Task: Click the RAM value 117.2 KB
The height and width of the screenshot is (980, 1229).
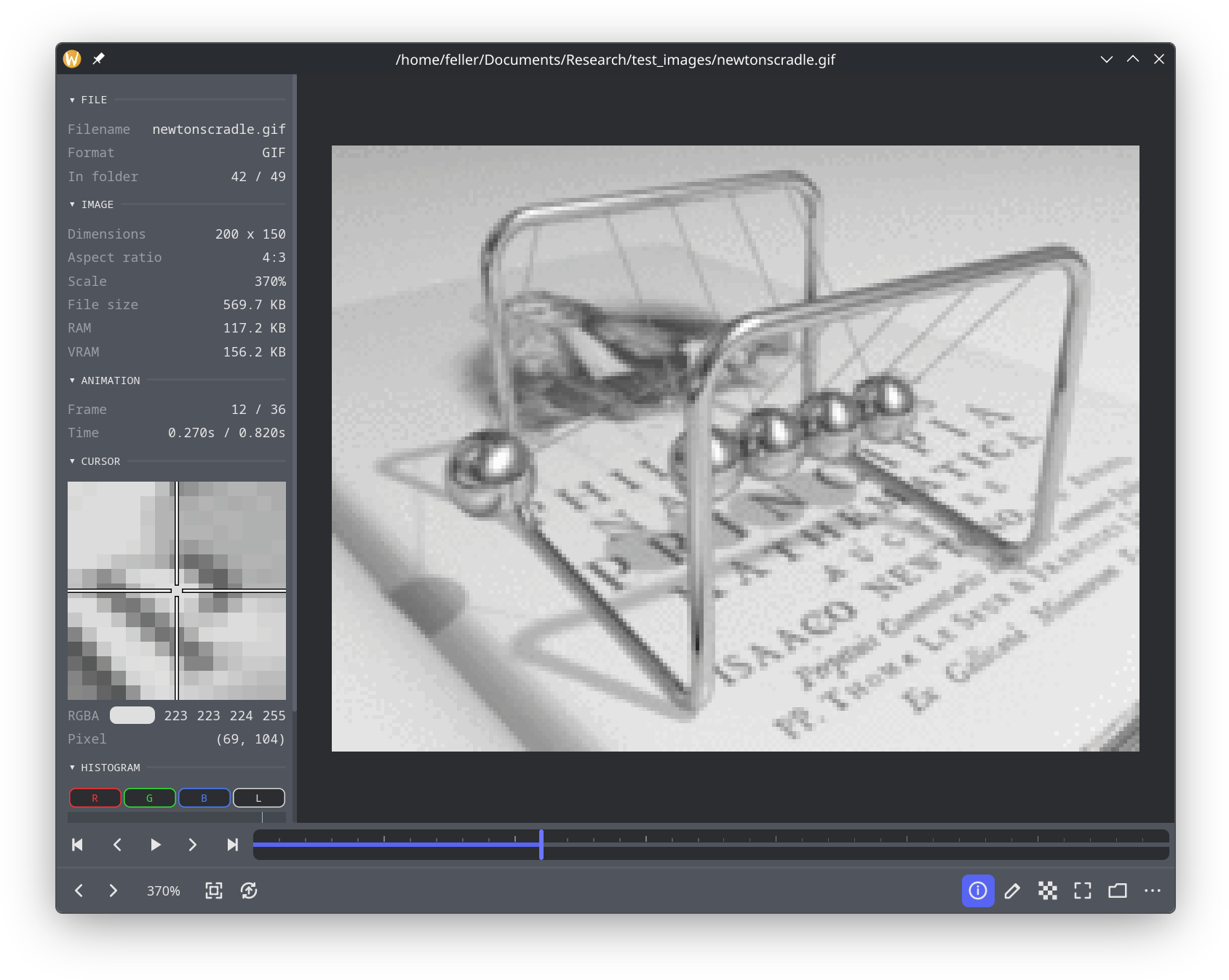Action: pyautogui.click(x=254, y=327)
